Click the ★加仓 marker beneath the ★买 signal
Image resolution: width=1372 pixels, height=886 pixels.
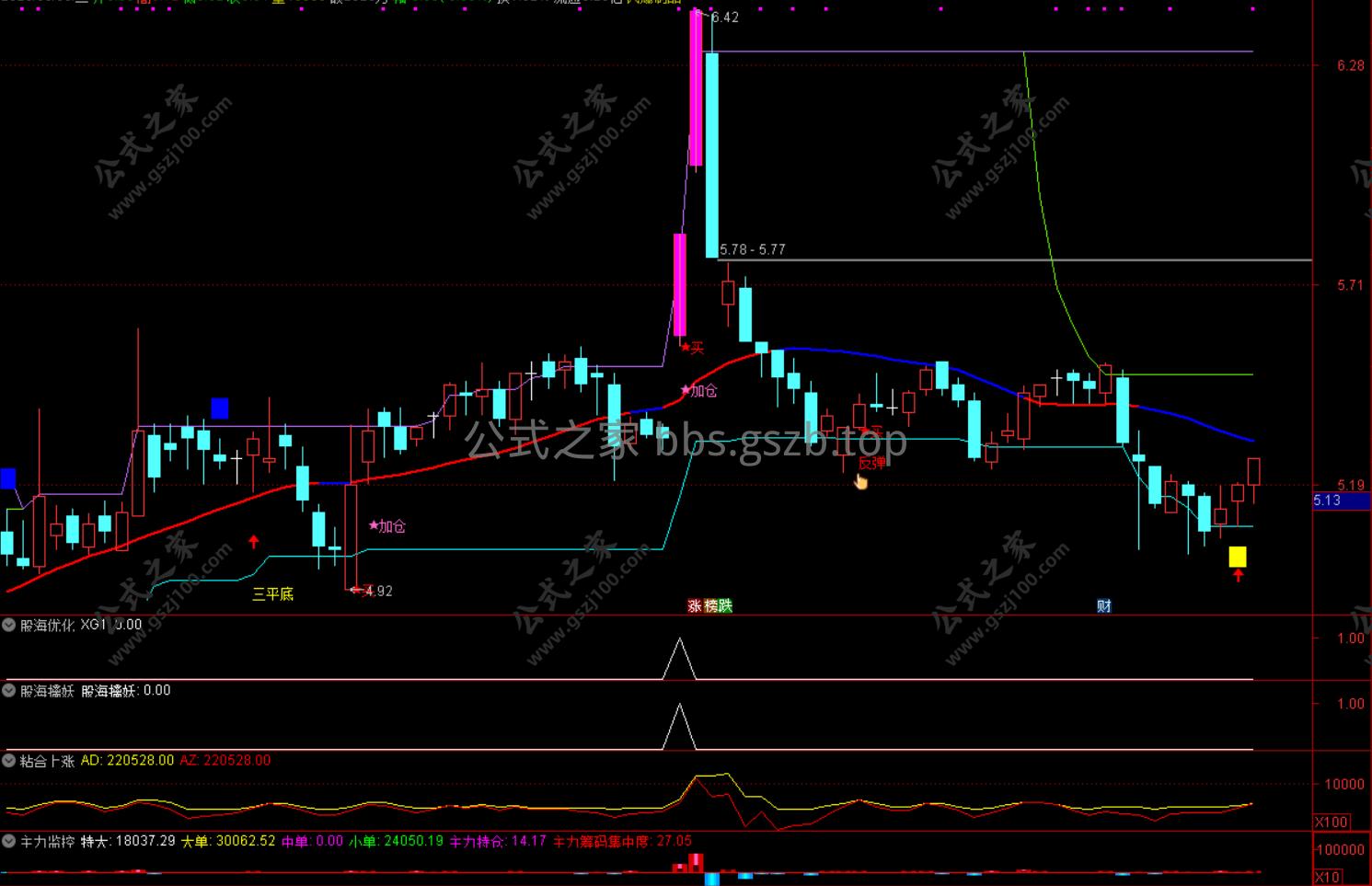(x=698, y=391)
